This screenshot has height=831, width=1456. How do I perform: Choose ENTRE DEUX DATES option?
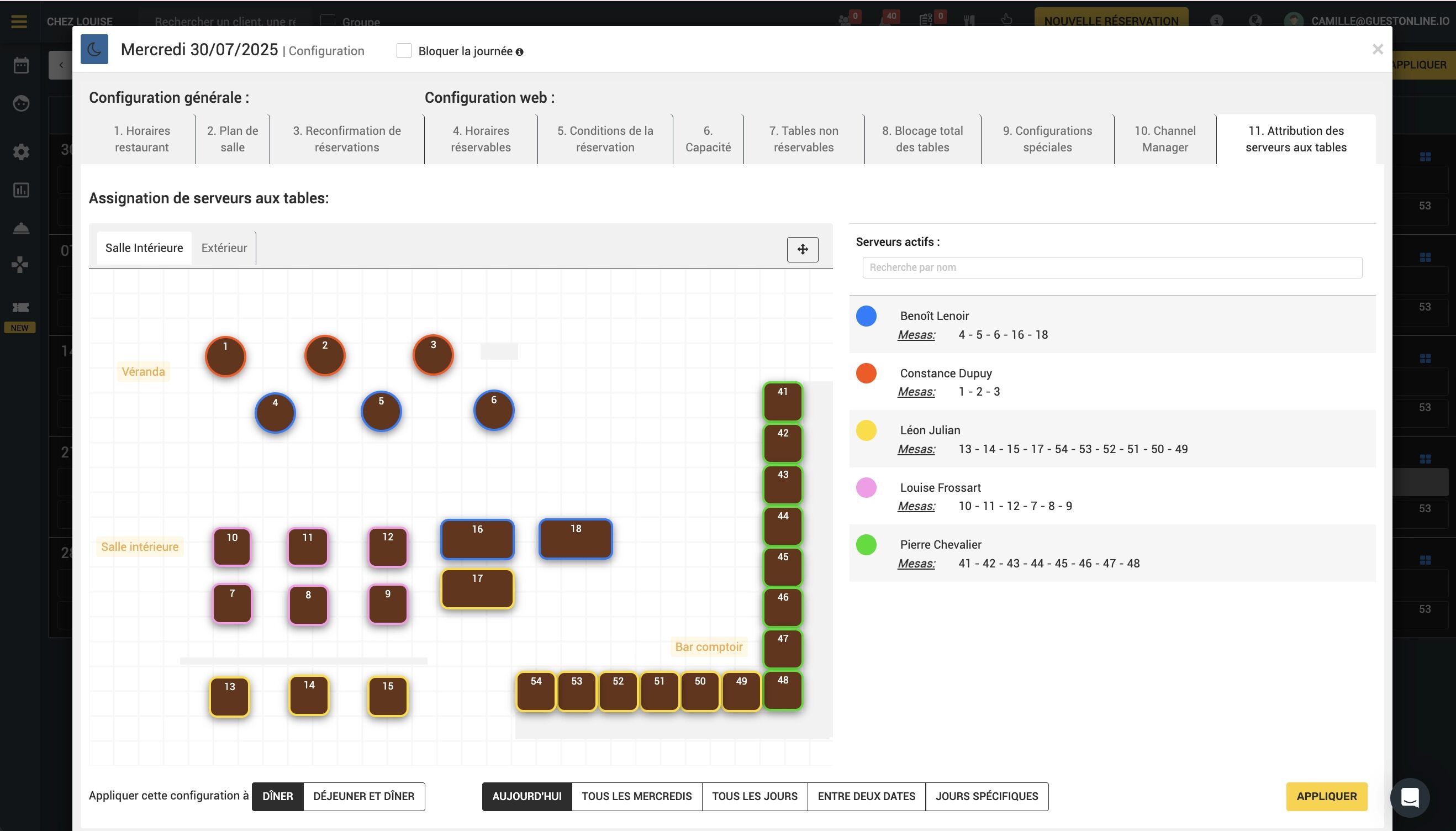[866, 796]
